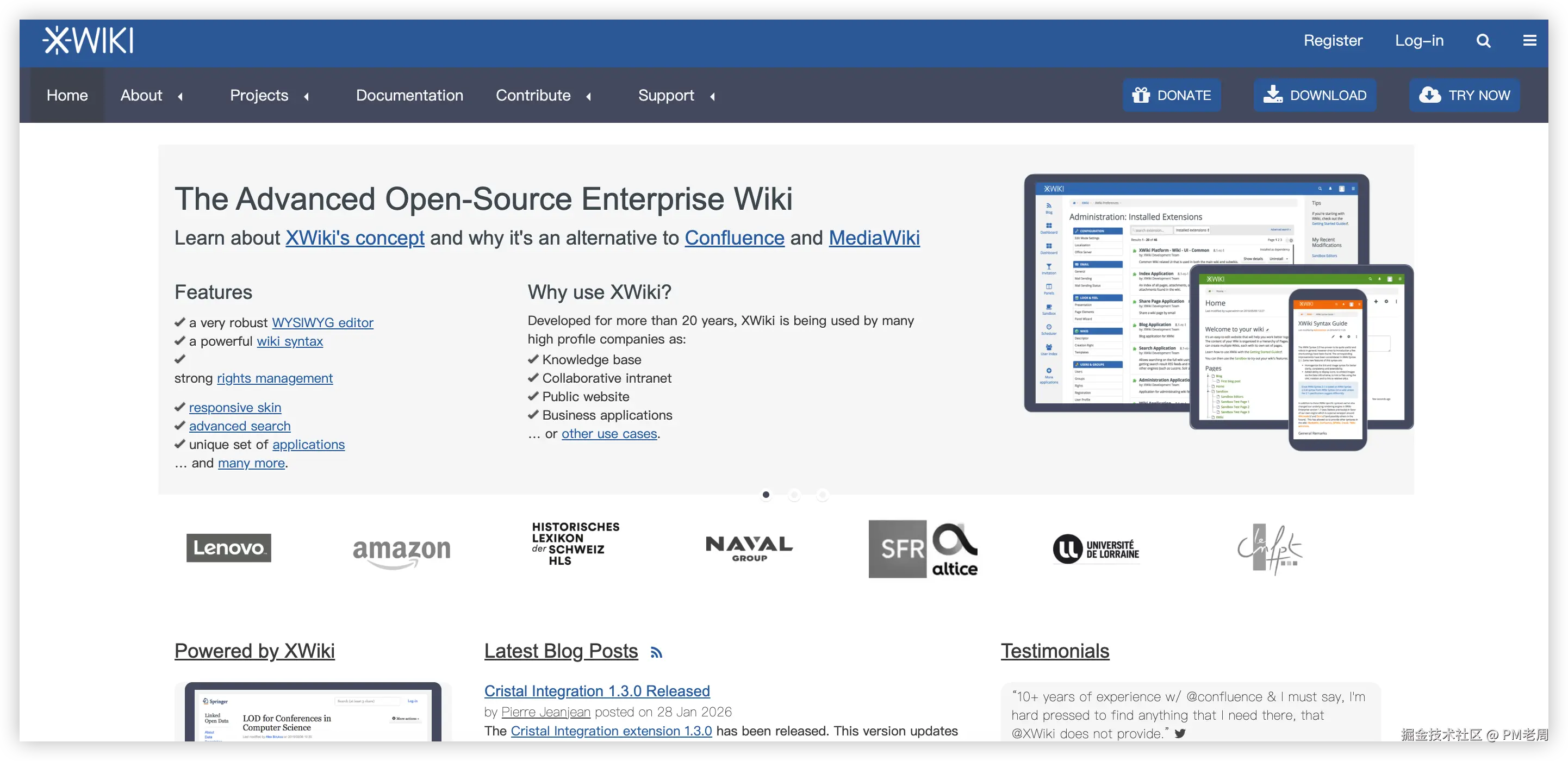Click the Amazon logo

(402, 551)
